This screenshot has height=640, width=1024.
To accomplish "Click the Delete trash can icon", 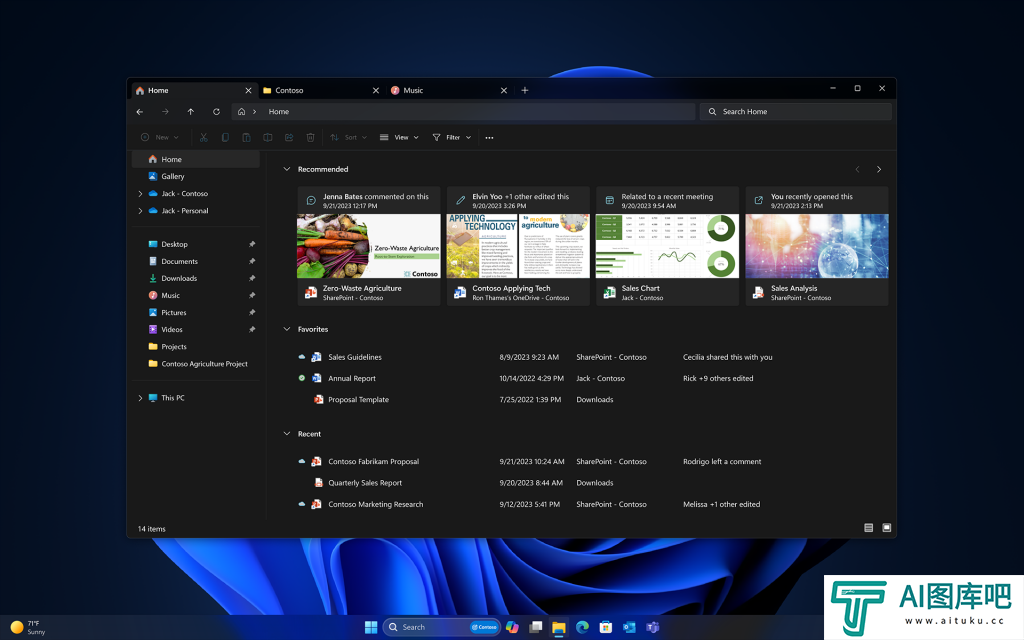I will pos(311,137).
